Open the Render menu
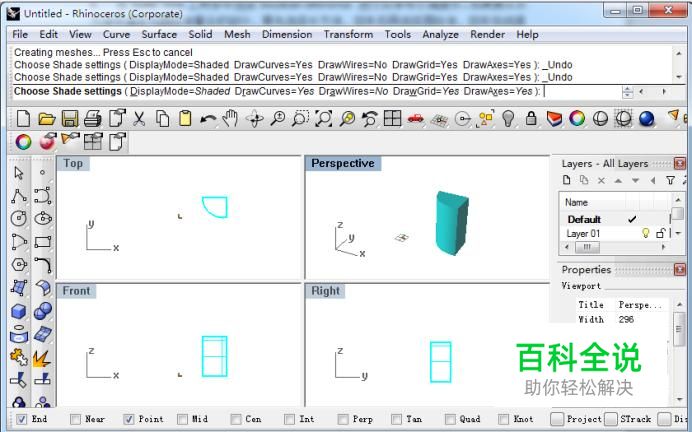 (x=487, y=34)
